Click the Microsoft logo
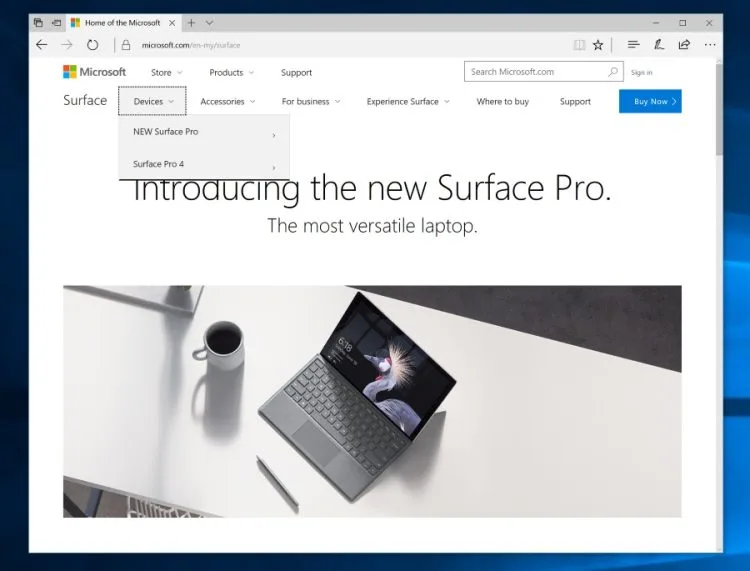The height and width of the screenshot is (571, 750). [x=94, y=72]
